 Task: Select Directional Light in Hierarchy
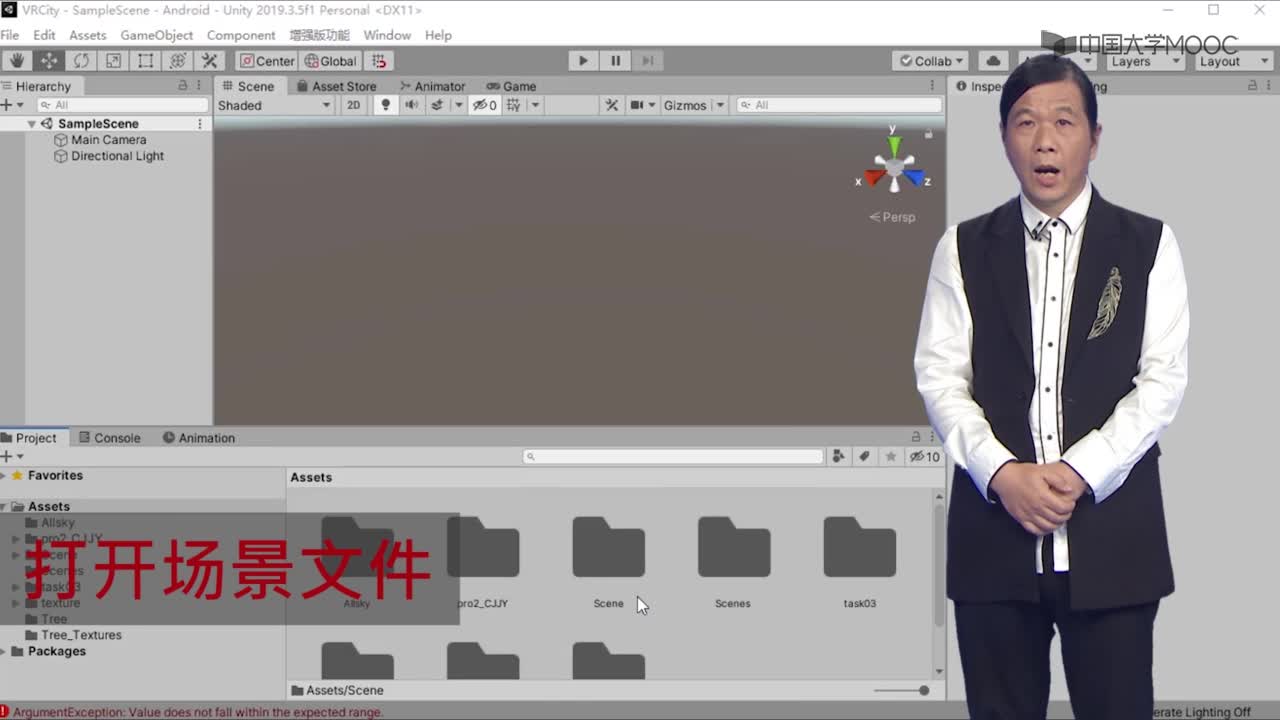pyautogui.click(x=107, y=156)
